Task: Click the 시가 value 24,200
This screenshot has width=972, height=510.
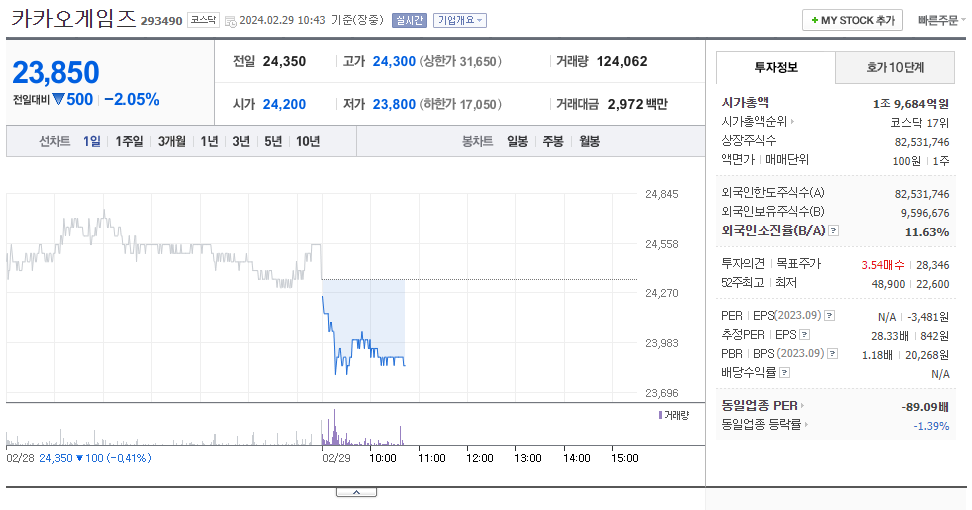Action: coord(285,104)
